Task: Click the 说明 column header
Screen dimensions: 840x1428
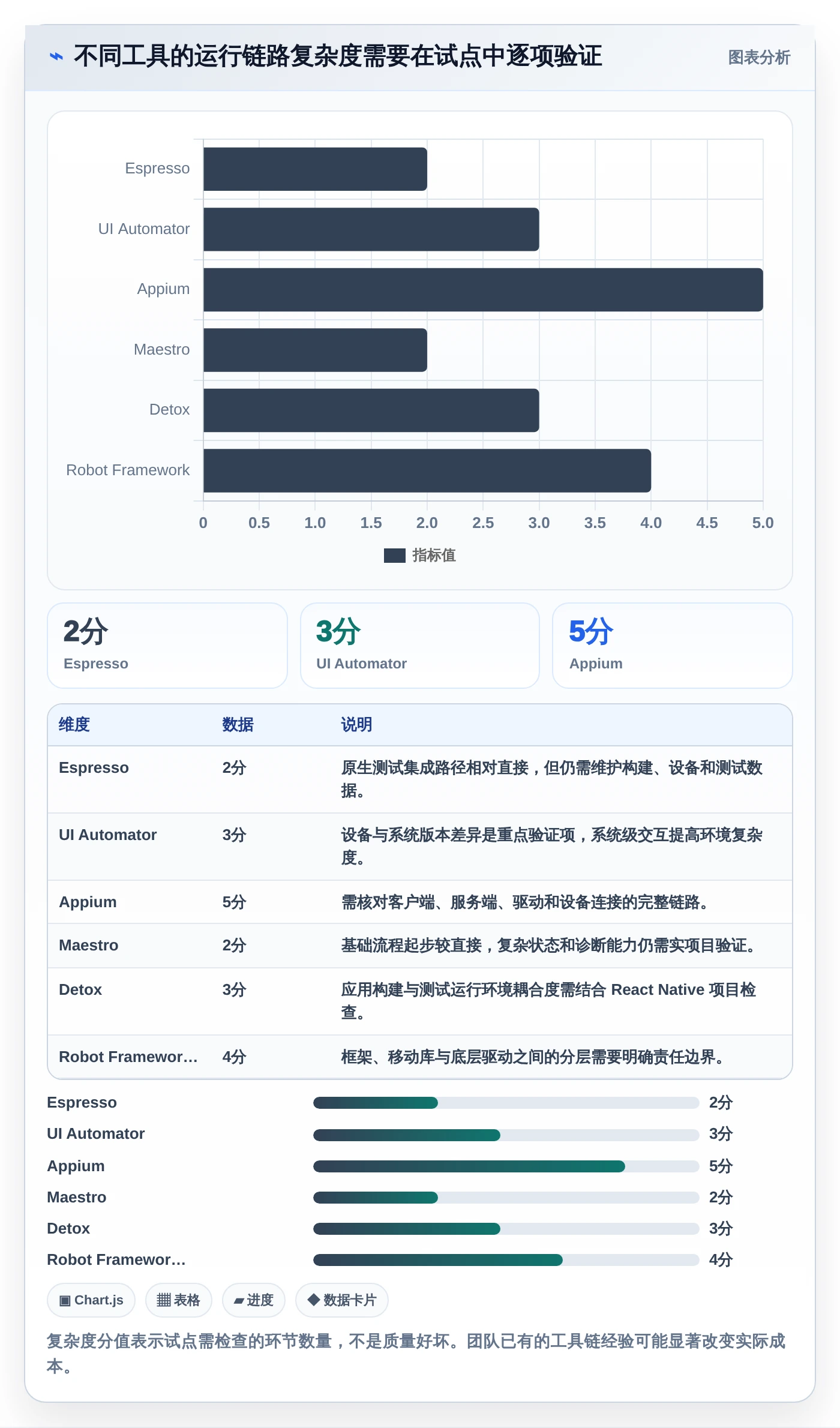Action: (356, 725)
